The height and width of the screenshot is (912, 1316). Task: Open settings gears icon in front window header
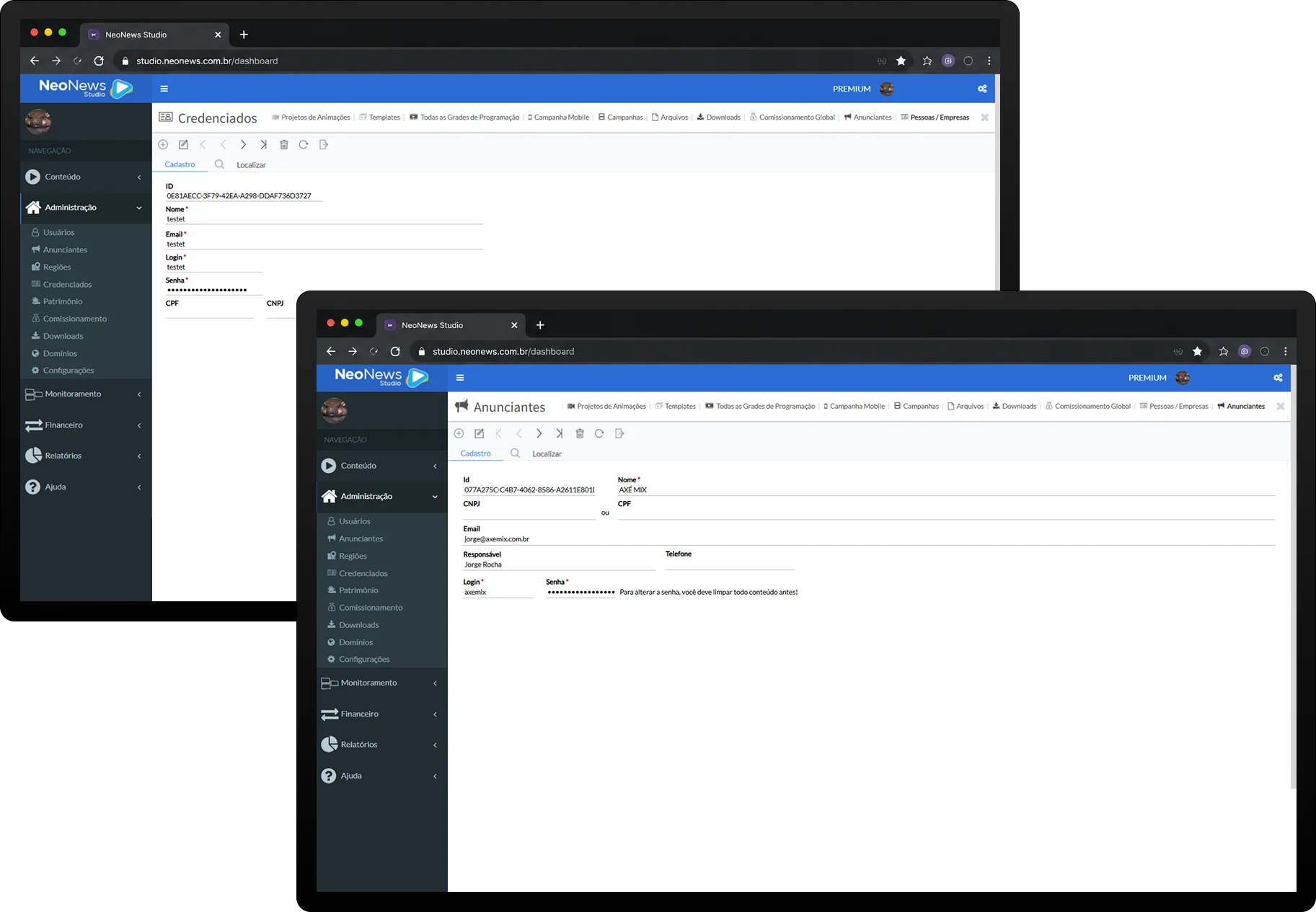(x=1278, y=378)
